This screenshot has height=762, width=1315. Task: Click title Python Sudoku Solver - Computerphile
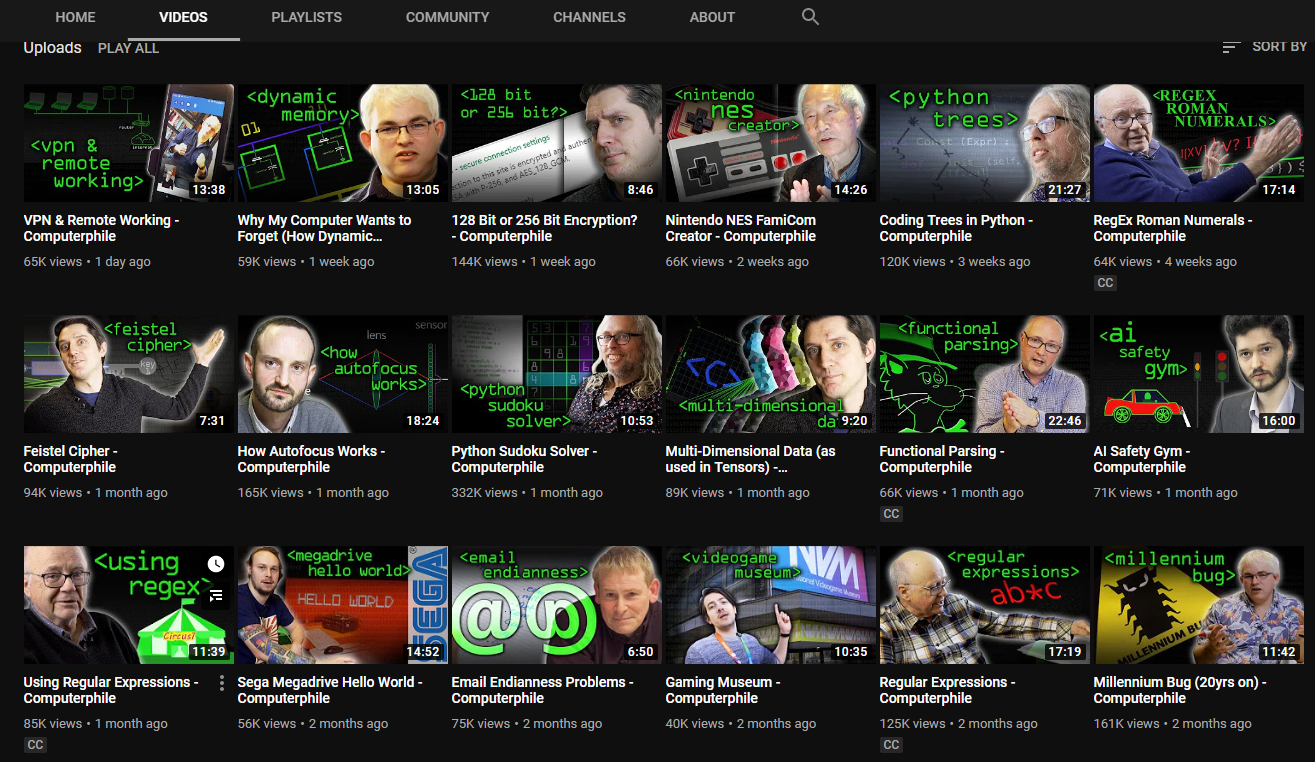coord(524,459)
